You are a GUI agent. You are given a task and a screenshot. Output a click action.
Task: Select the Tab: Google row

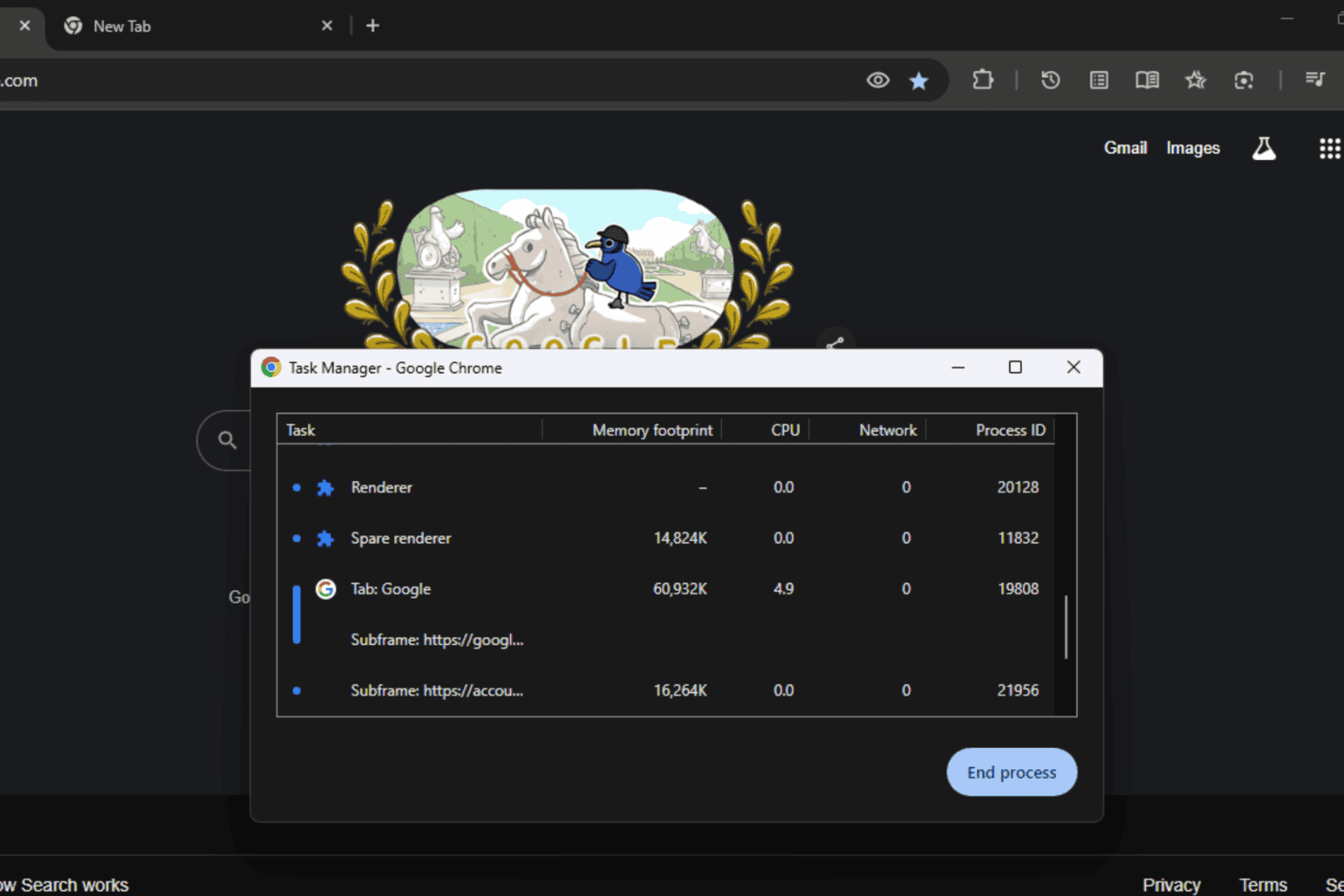pyautogui.click(x=666, y=589)
